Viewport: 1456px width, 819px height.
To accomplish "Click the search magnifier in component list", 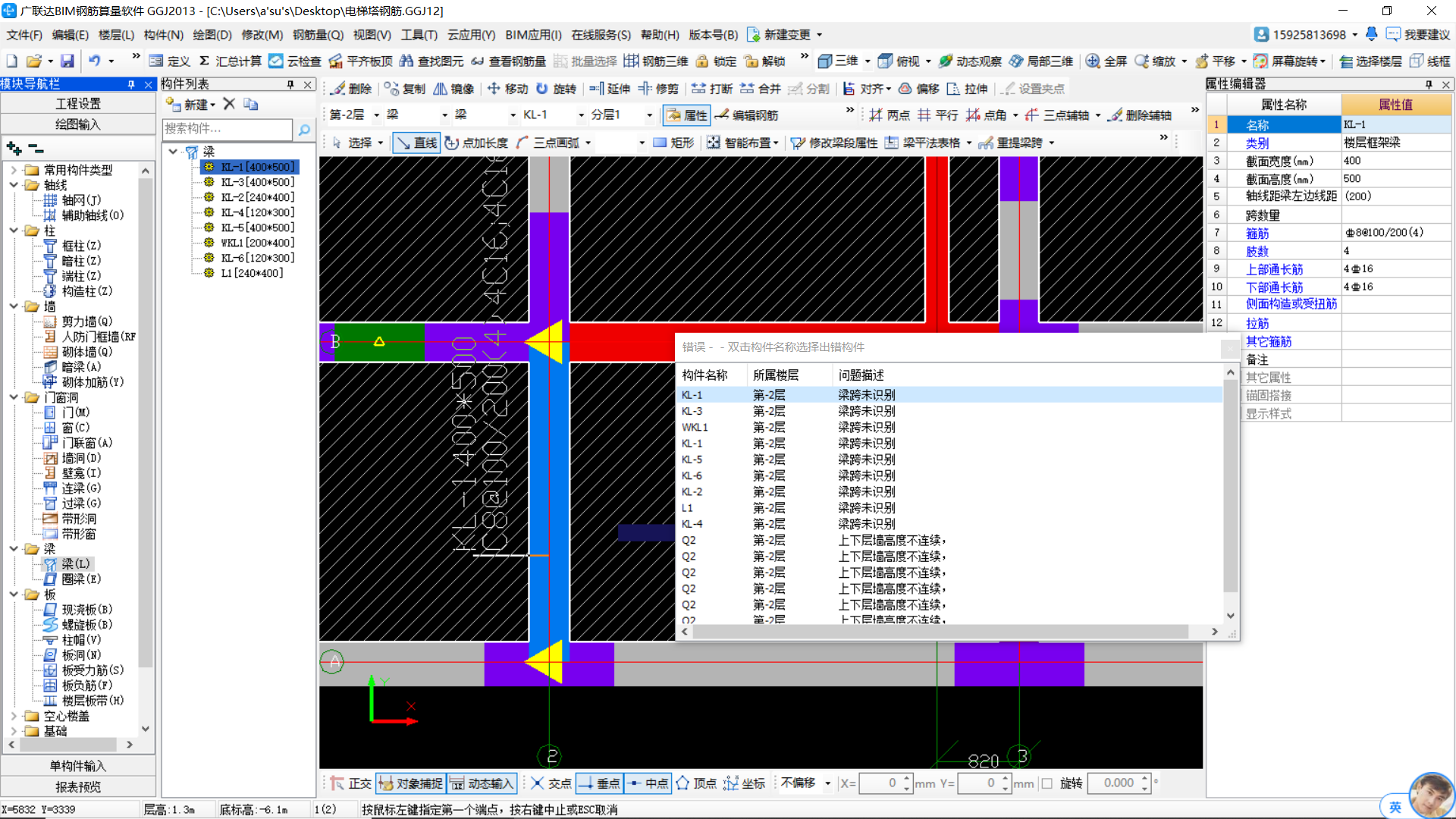I will [x=304, y=130].
